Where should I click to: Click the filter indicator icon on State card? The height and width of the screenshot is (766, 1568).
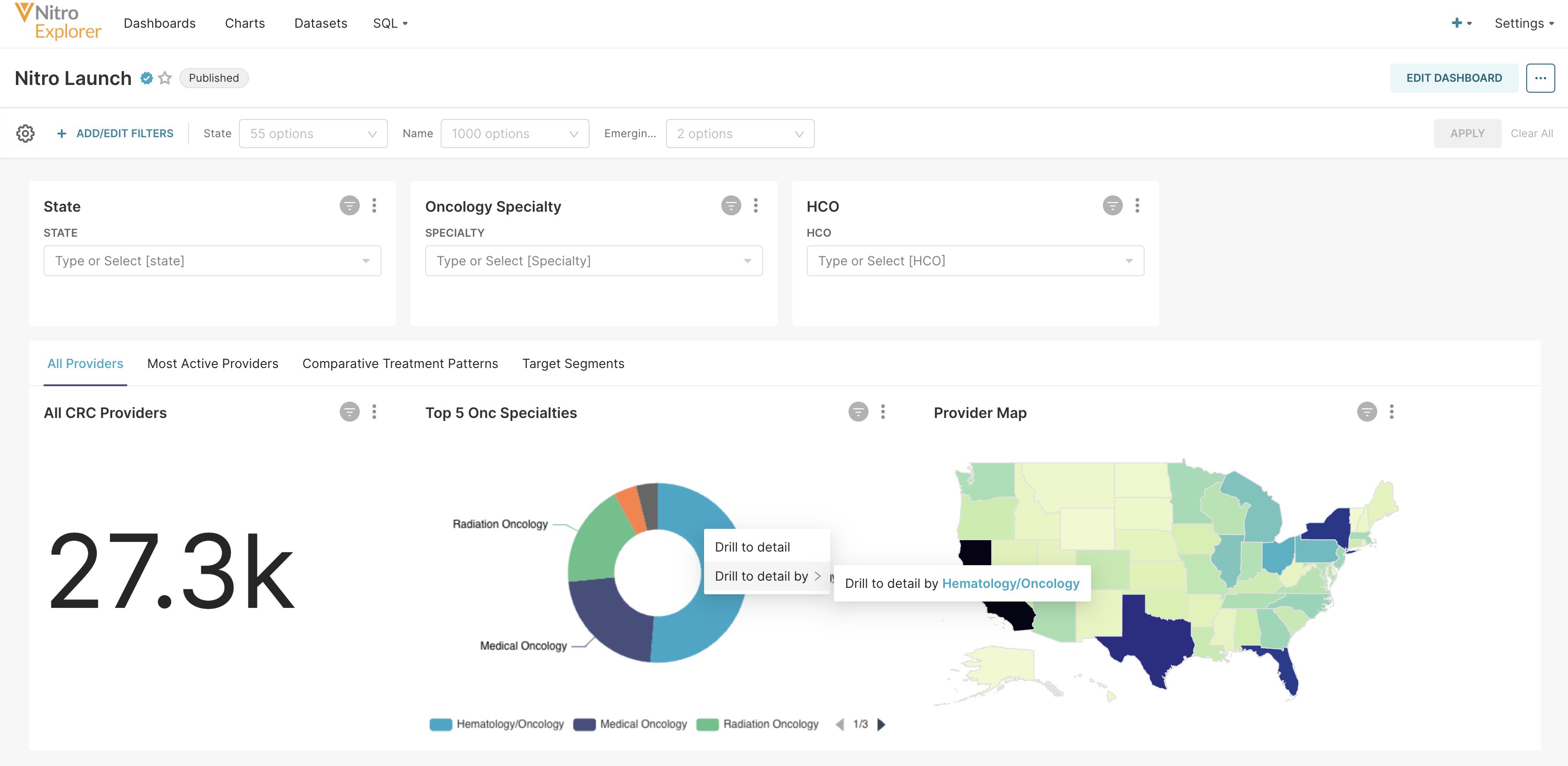pos(349,206)
